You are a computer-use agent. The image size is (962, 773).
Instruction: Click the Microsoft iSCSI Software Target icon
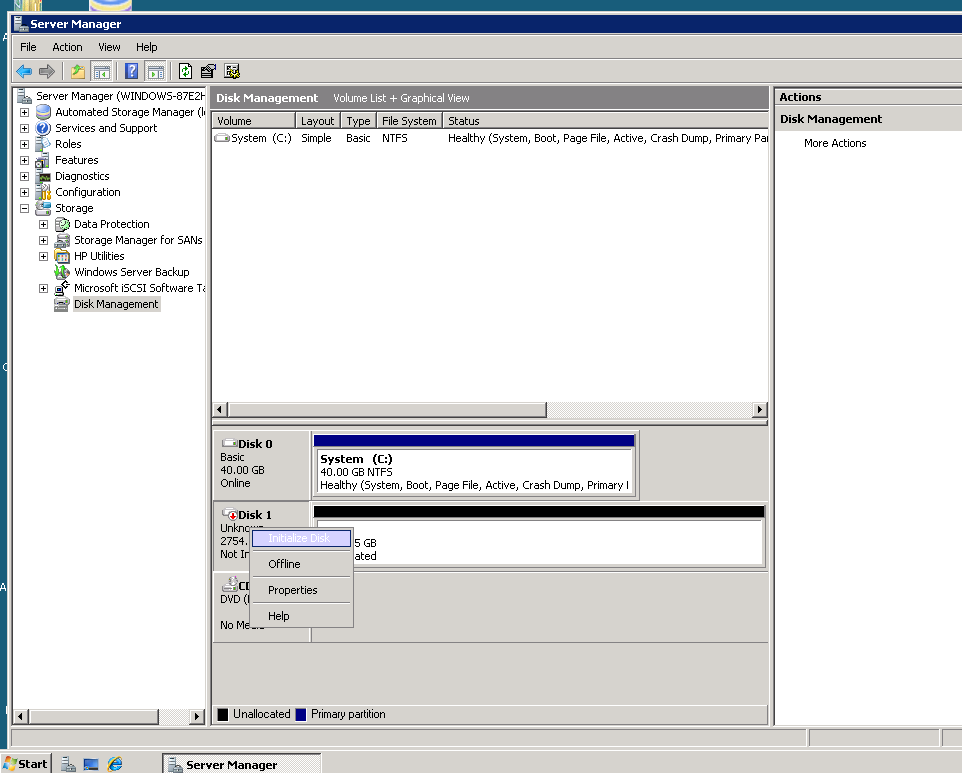tap(62, 288)
